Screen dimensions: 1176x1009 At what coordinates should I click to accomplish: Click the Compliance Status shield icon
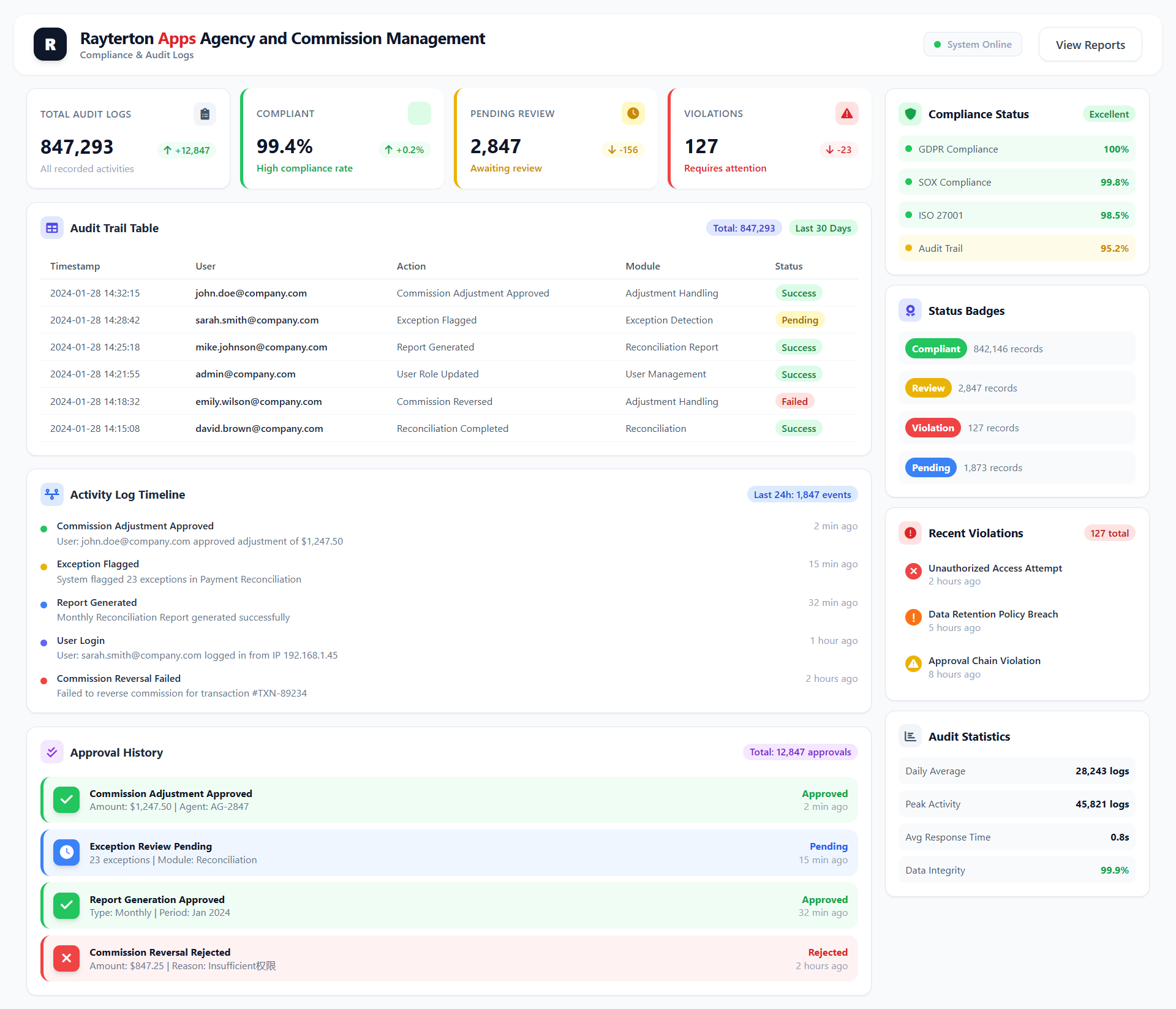(x=911, y=114)
